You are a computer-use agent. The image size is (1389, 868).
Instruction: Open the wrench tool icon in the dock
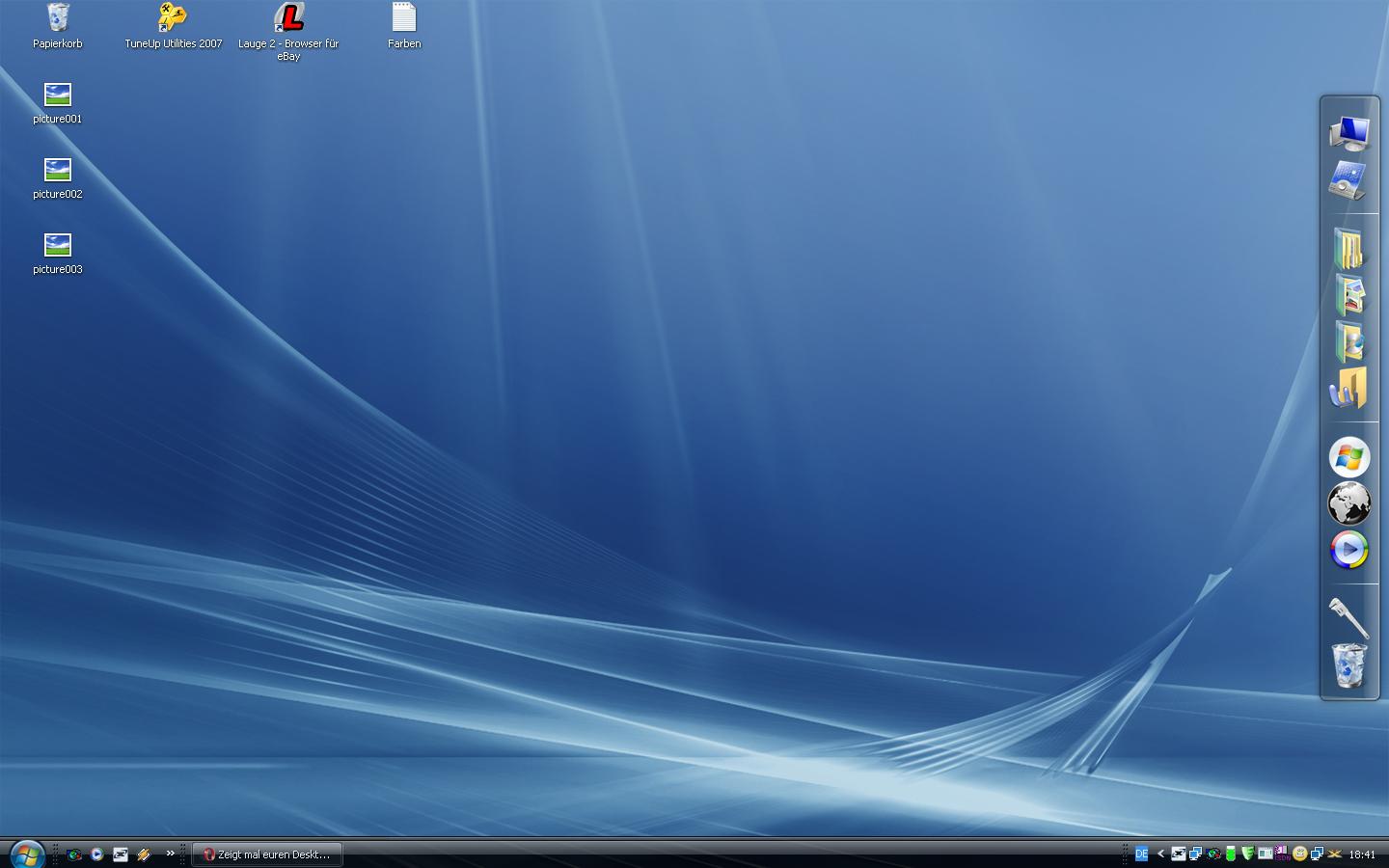[x=1348, y=618]
